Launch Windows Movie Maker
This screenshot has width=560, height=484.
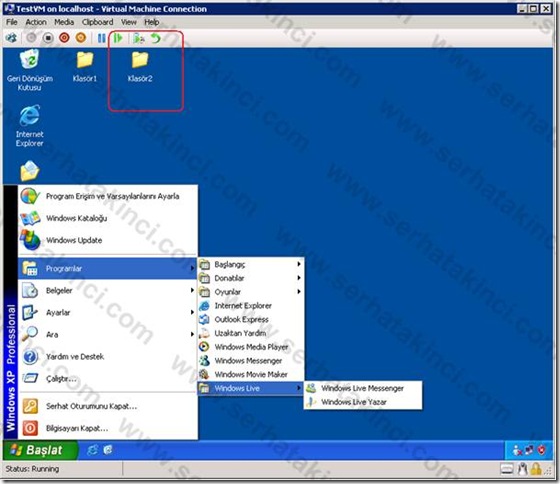pyautogui.click(x=251, y=375)
